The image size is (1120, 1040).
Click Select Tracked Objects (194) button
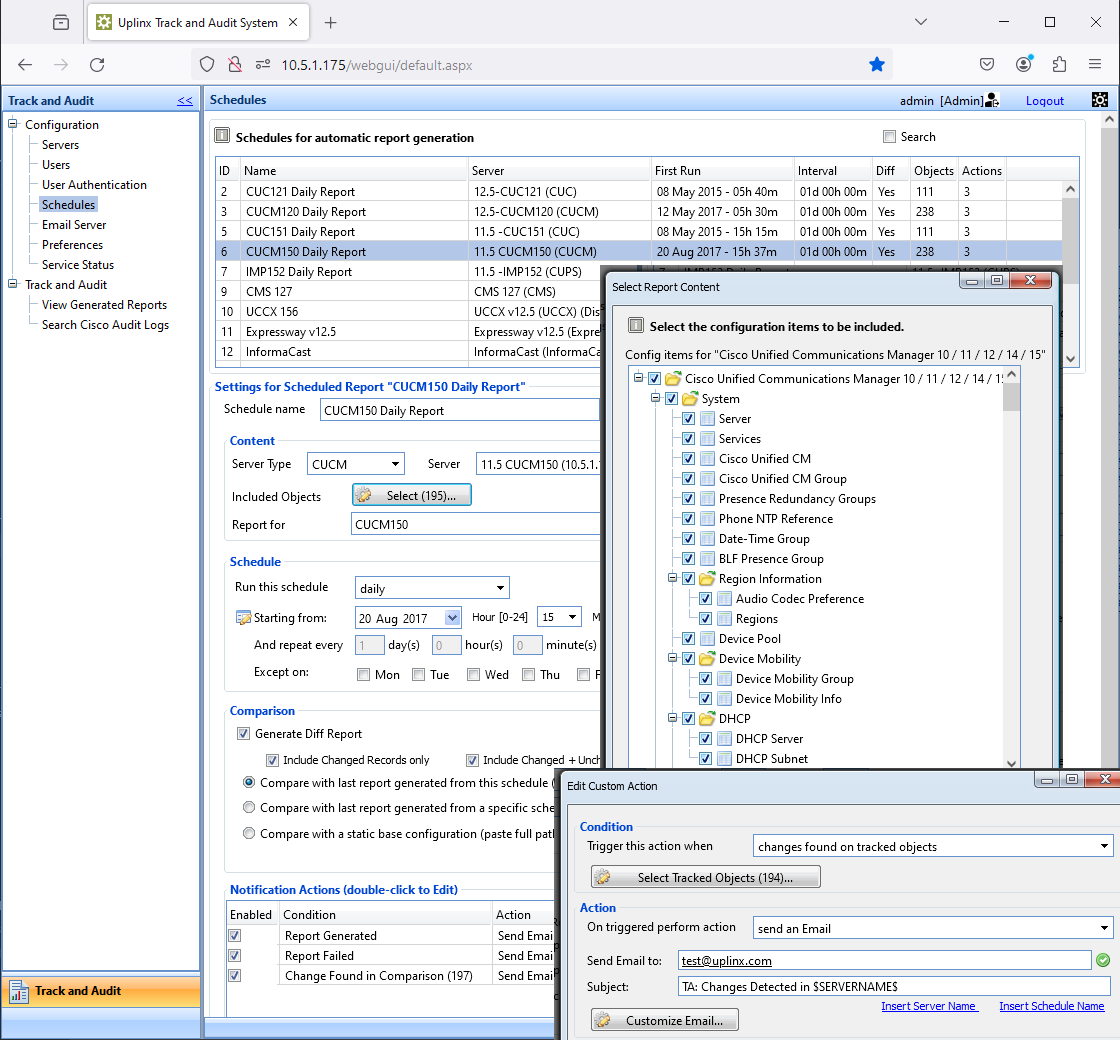(705, 877)
